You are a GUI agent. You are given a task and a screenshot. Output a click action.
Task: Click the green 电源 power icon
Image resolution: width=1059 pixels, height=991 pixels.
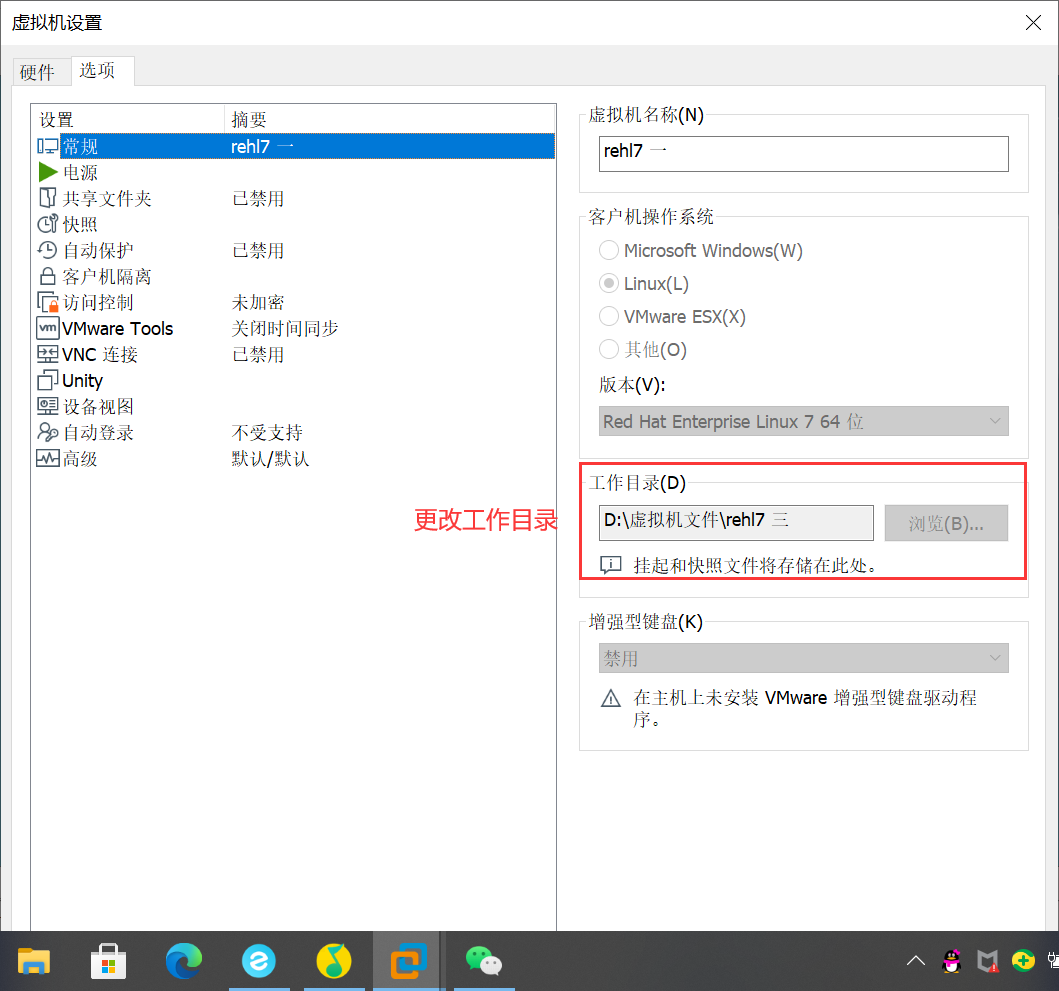pos(47,172)
